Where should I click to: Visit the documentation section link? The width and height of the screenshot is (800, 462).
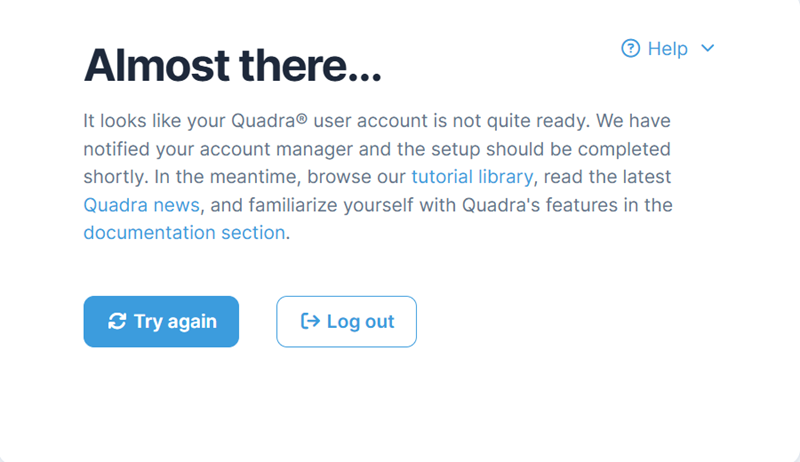click(x=185, y=233)
